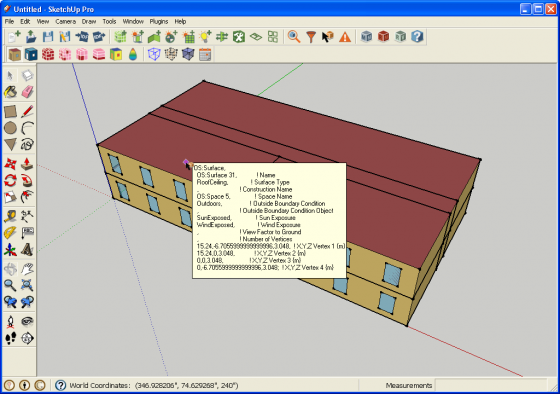Select the Follow Me tool
Screen dimensions: 560x394
click(27, 180)
